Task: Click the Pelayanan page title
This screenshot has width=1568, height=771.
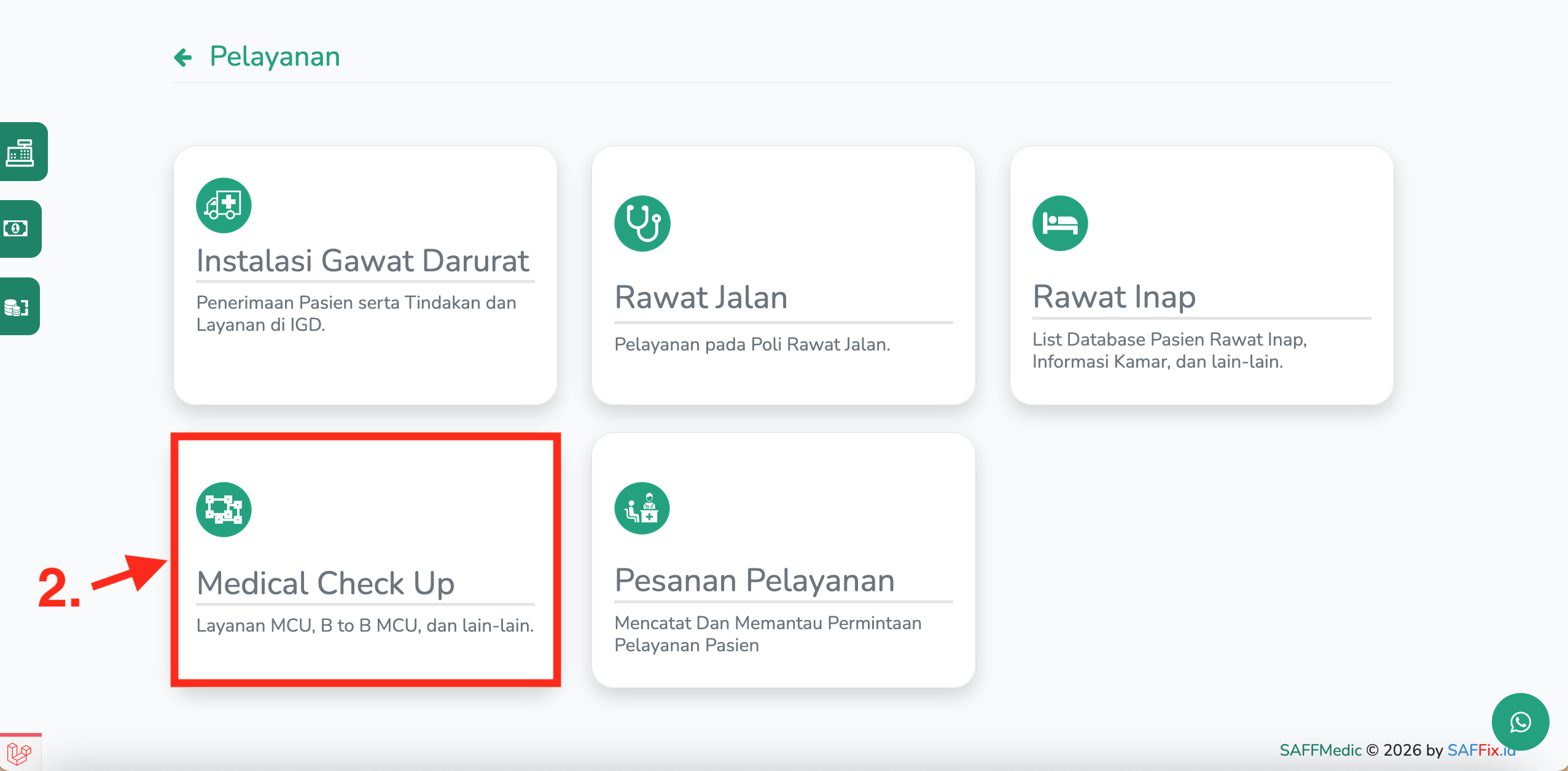Action: (275, 56)
